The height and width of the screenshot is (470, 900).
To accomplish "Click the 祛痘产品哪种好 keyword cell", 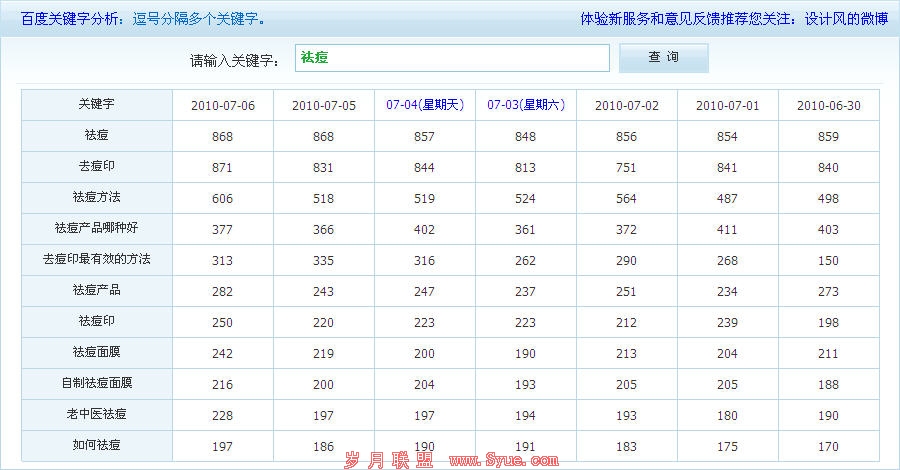I will tap(97, 228).
